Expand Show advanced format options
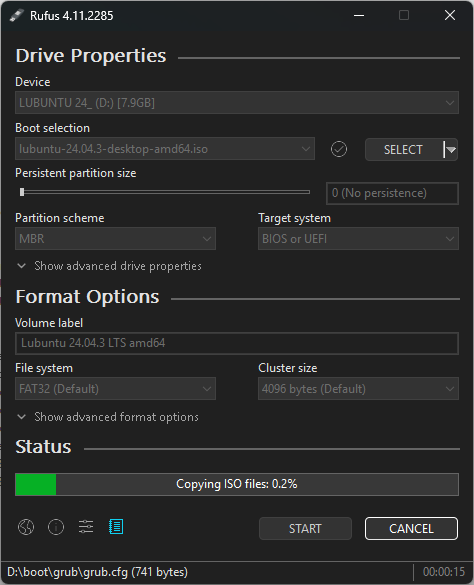Viewport: 474px width, 585px height. coord(108,417)
